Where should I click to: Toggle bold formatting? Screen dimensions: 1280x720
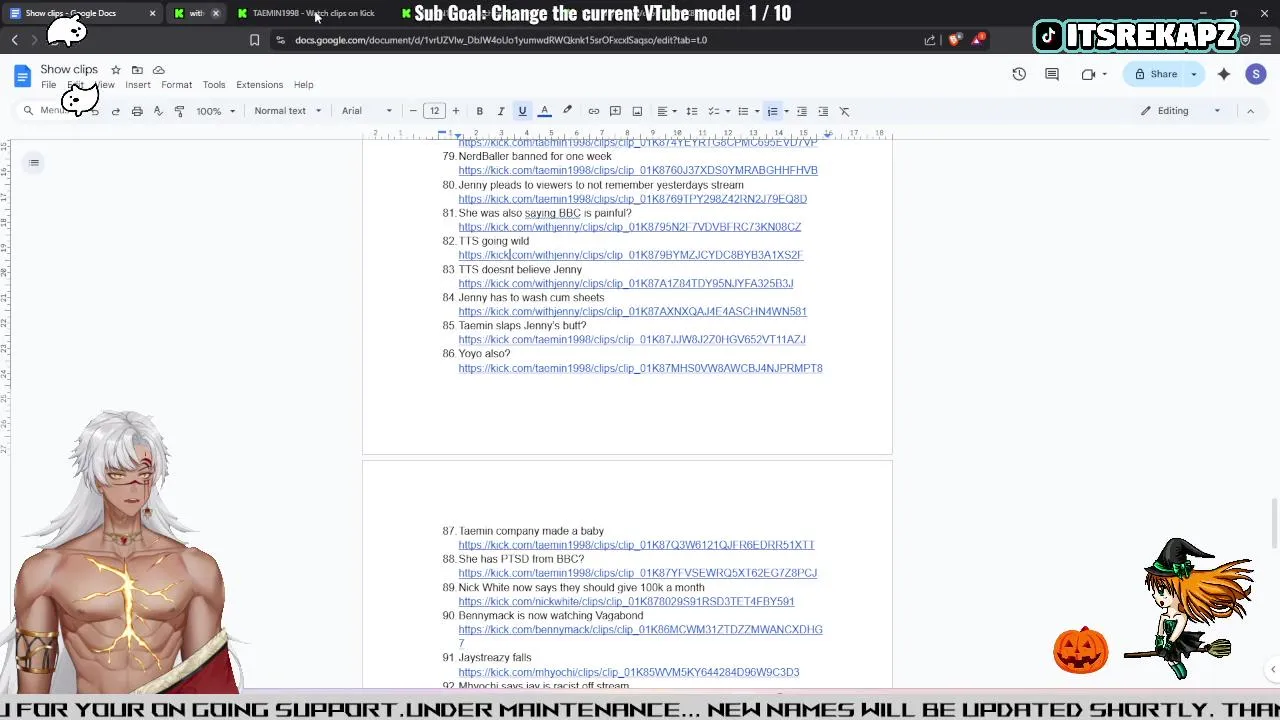pos(479,111)
